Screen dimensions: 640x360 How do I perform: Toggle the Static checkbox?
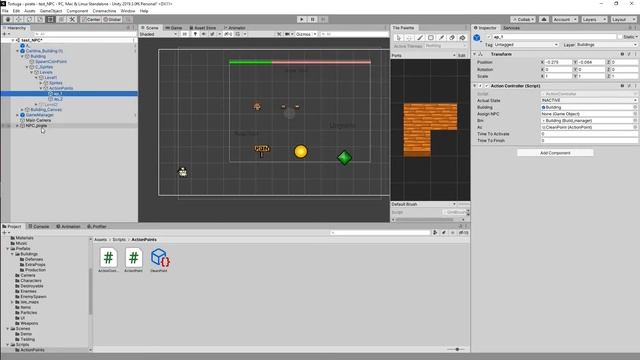(620, 37)
